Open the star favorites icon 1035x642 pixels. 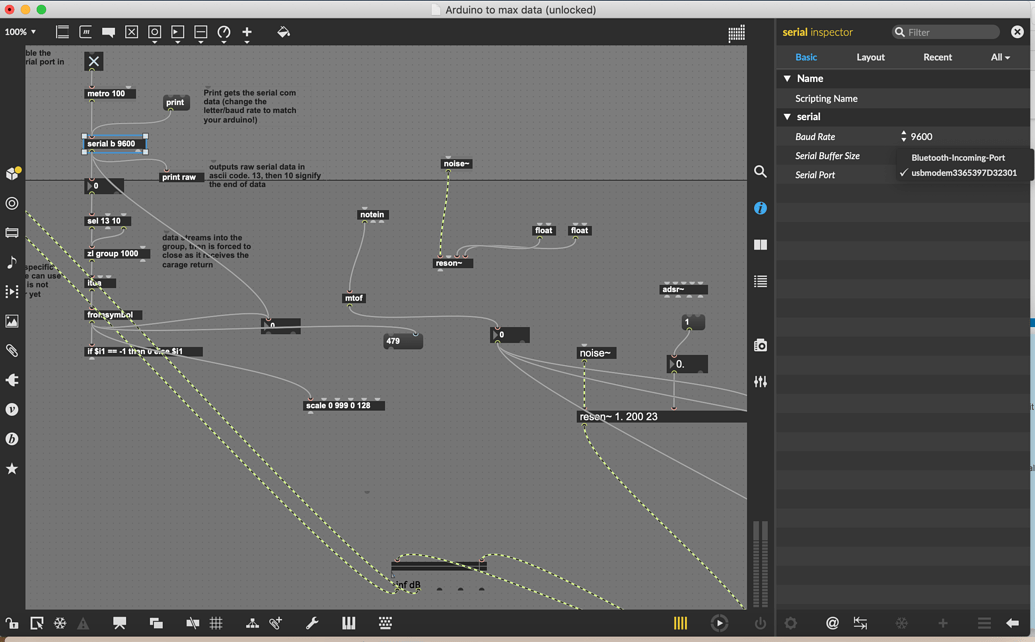click(x=12, y=469)
